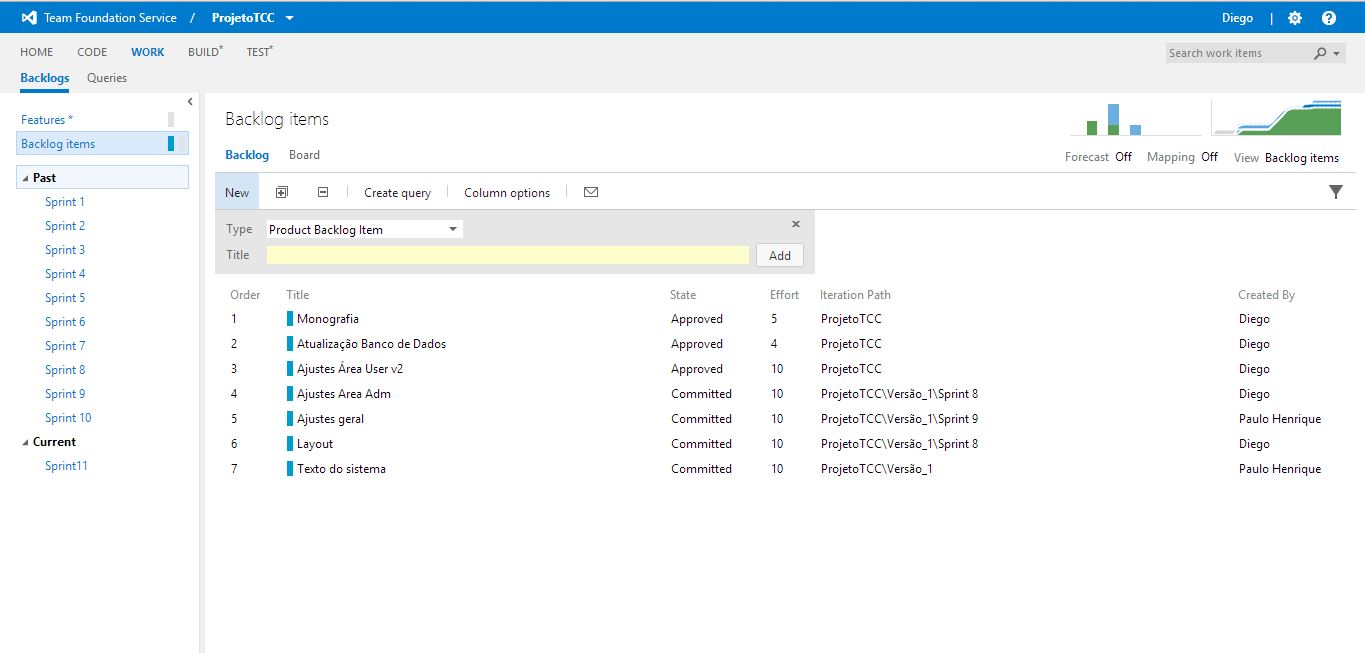Select the Backlogs tab
1365x653 pixels.
point(45,77)
